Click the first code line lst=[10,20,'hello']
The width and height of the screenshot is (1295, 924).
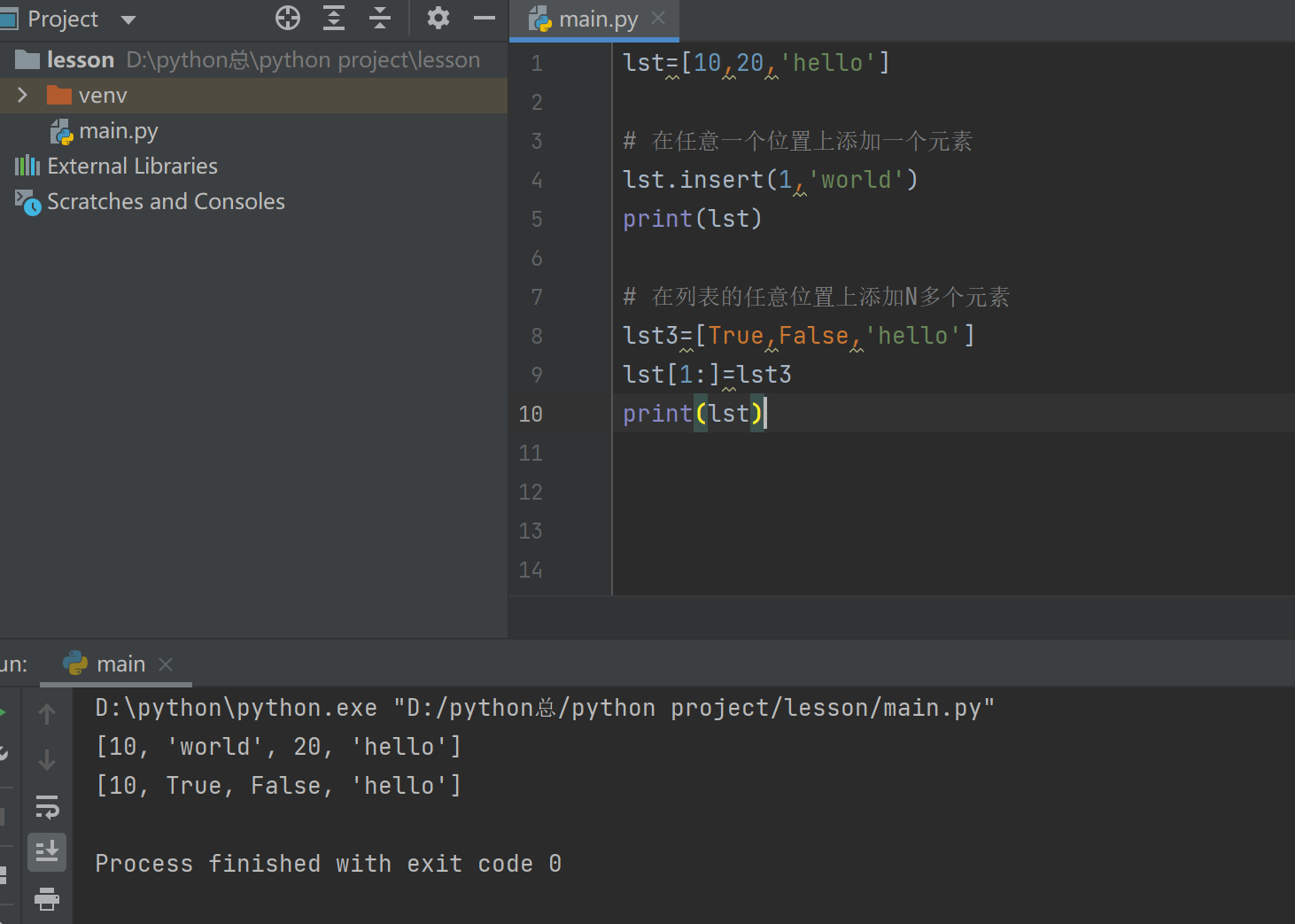point(756,63)
